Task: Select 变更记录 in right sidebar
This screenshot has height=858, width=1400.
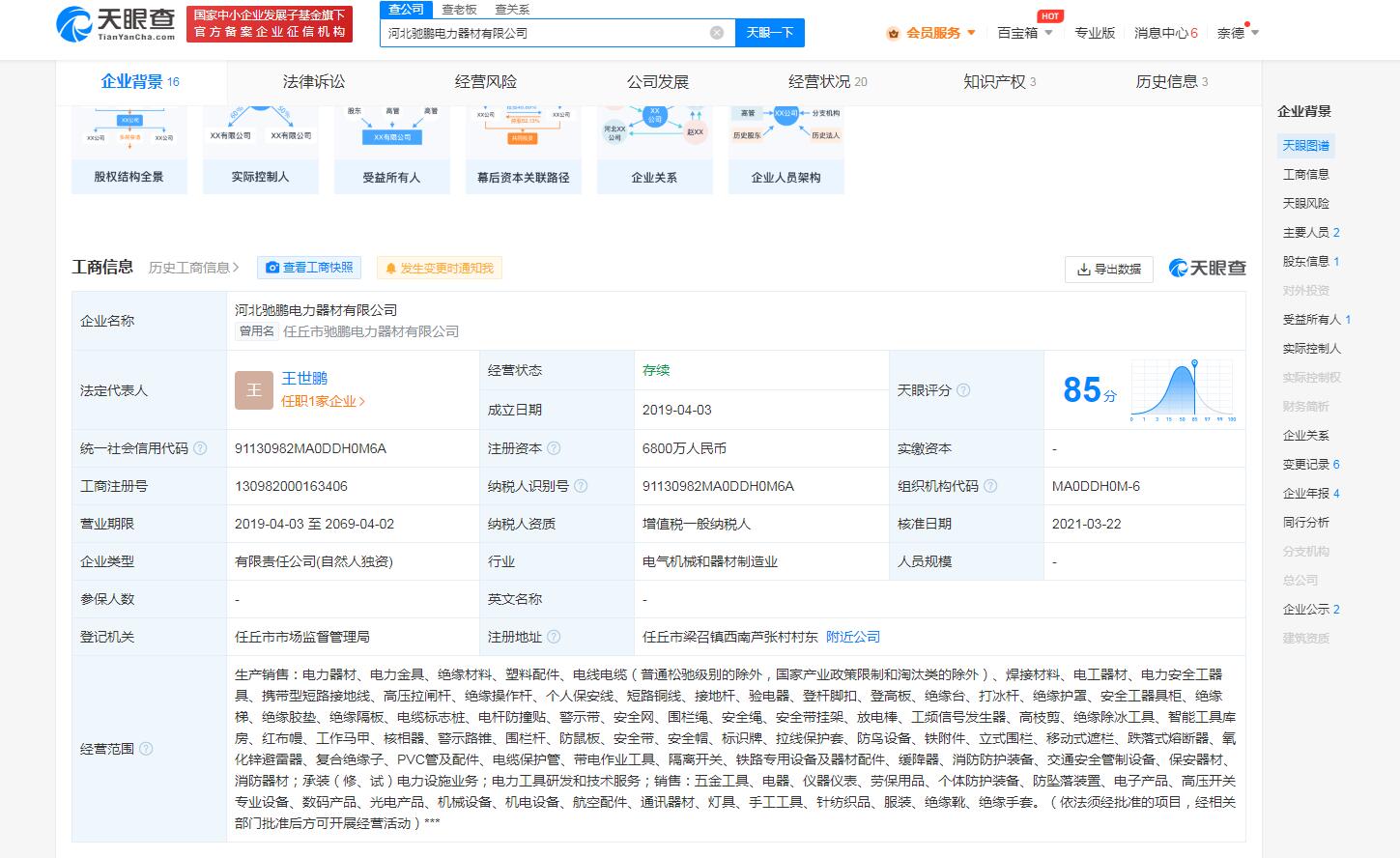Action: pyautogui.click(x=1311, y=465)
